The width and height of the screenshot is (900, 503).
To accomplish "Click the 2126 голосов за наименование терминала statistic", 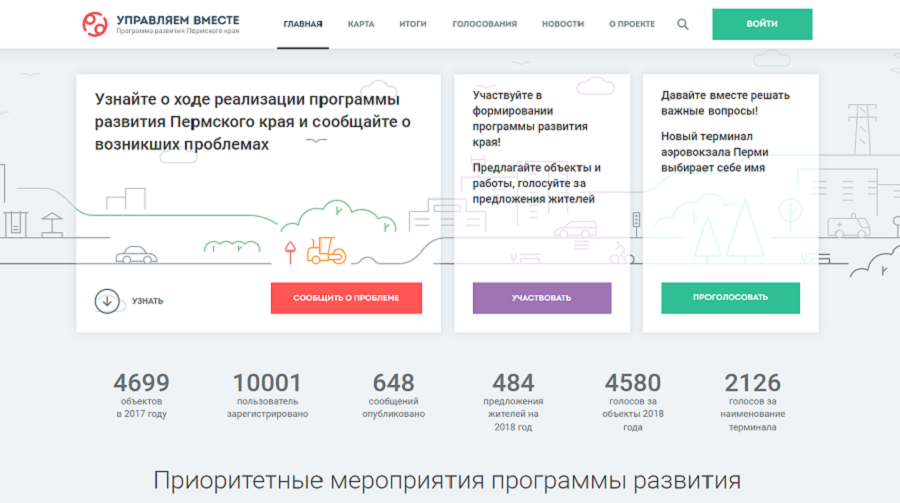I will [752, 401].
